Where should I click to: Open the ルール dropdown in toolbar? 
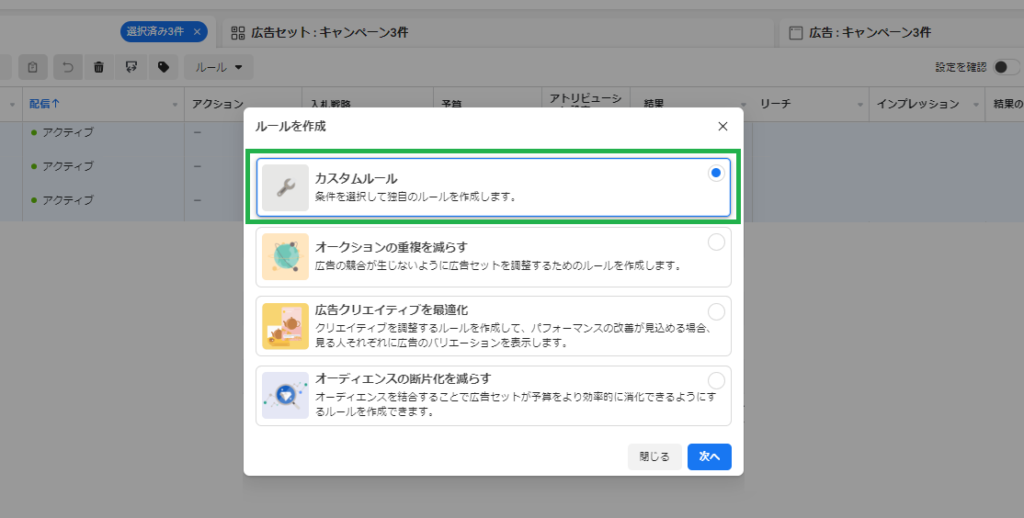[219, 67]
